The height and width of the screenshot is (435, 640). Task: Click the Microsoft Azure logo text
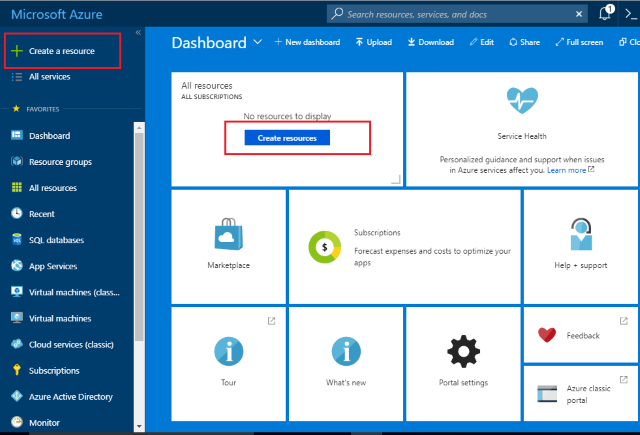57,14
